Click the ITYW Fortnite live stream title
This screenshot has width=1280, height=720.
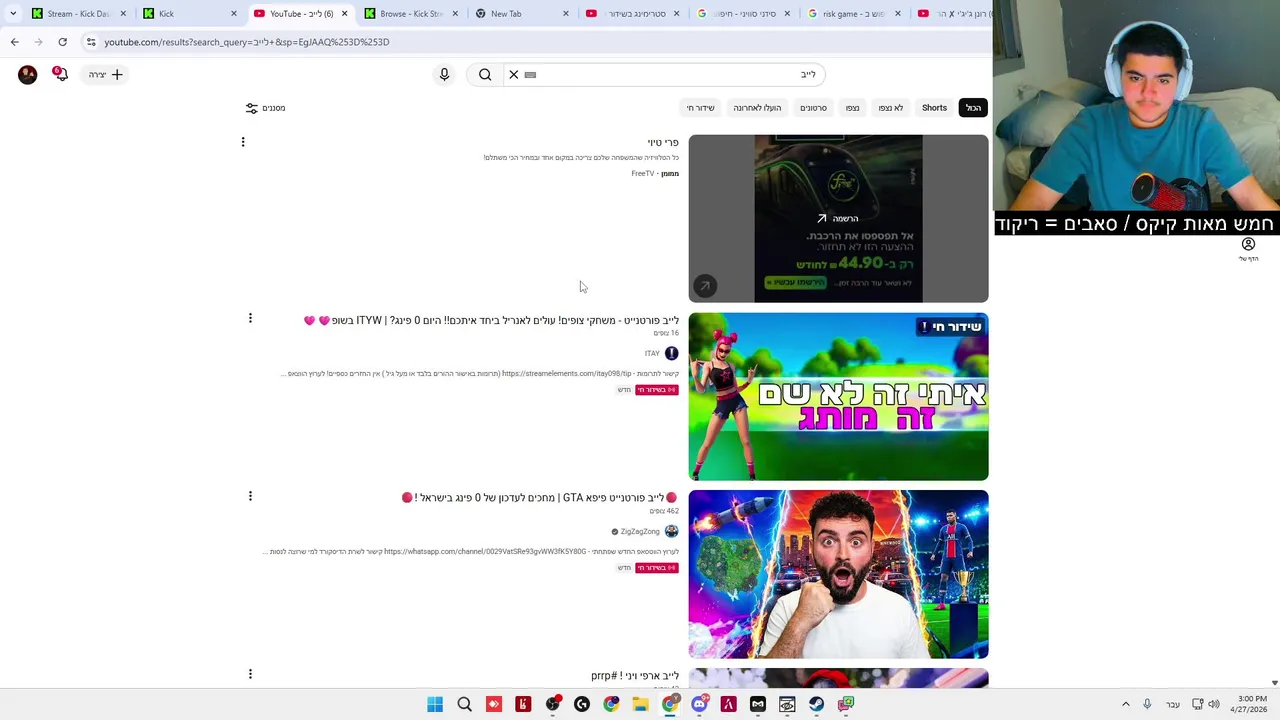491,320
